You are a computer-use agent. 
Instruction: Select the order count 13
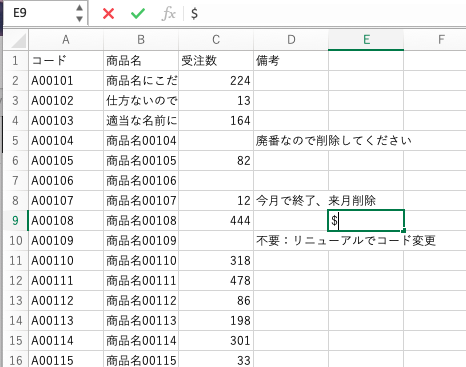(x=216, y=101)
